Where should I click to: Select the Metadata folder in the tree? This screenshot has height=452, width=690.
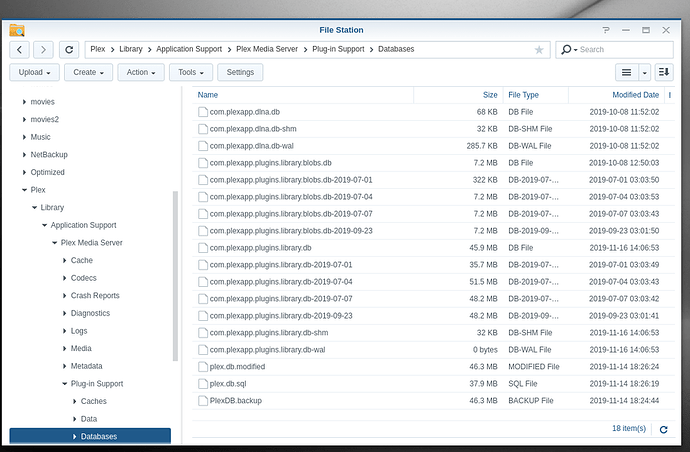coord(86,366)
